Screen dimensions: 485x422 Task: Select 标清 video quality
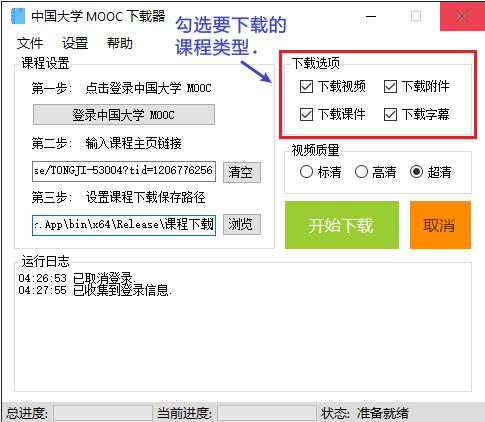point(306,172)
